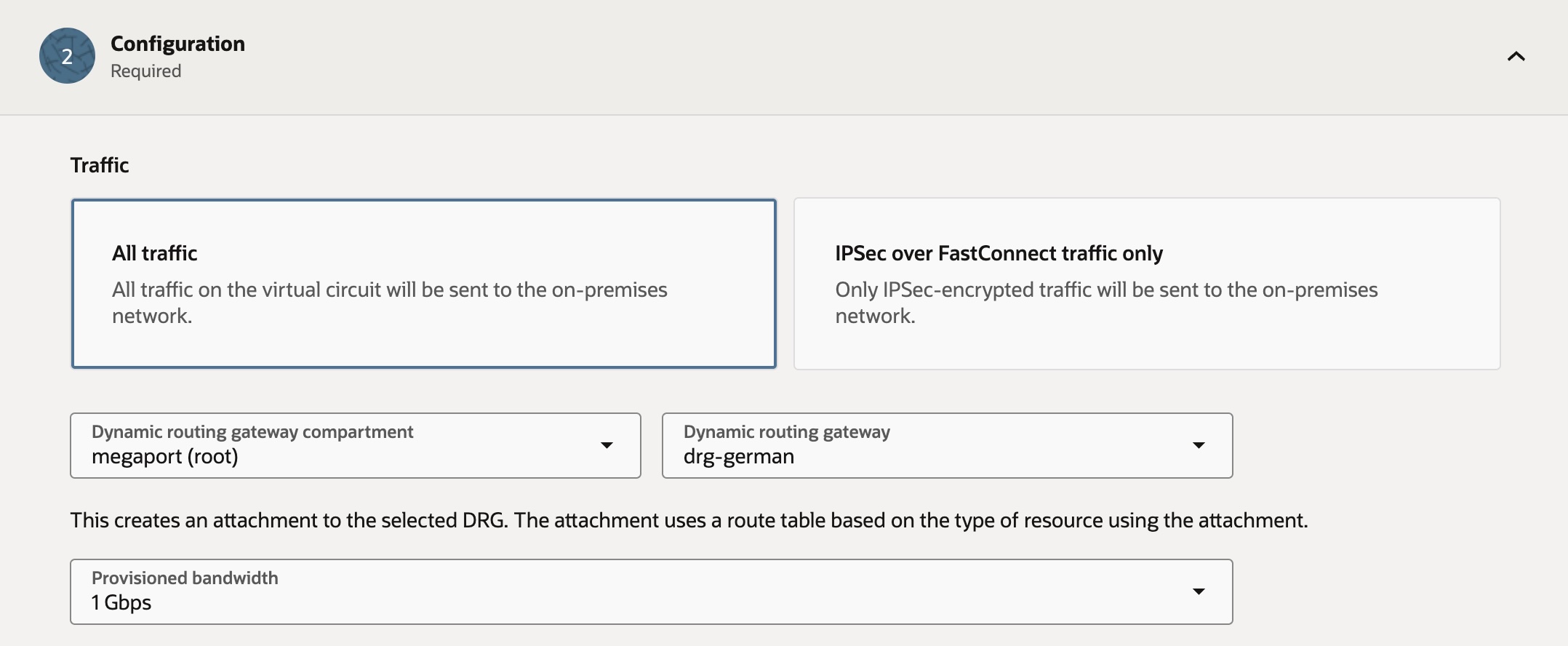Image resolution: width=1568 pixels, height=646 pixels.
Task: Click the arrow on drg-german dropdown
Action: coord(1199,445)
